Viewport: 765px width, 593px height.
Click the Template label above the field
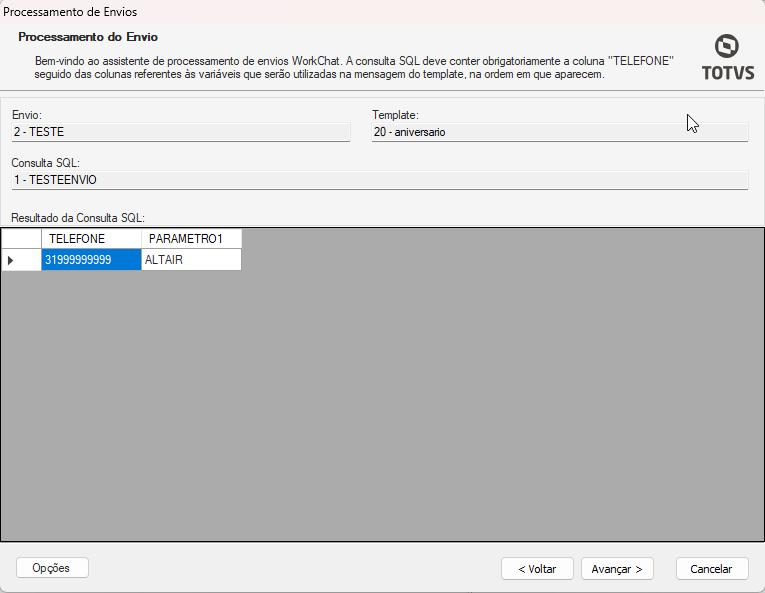click(394, 115)
